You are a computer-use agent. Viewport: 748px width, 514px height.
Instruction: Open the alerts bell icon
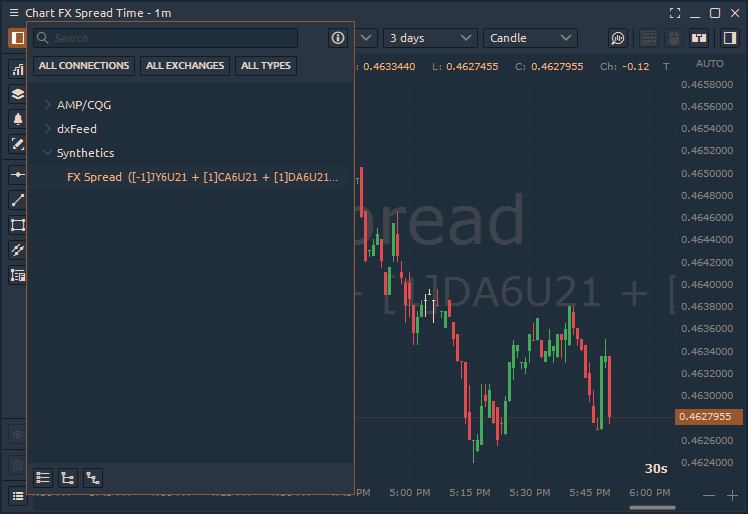17,119
